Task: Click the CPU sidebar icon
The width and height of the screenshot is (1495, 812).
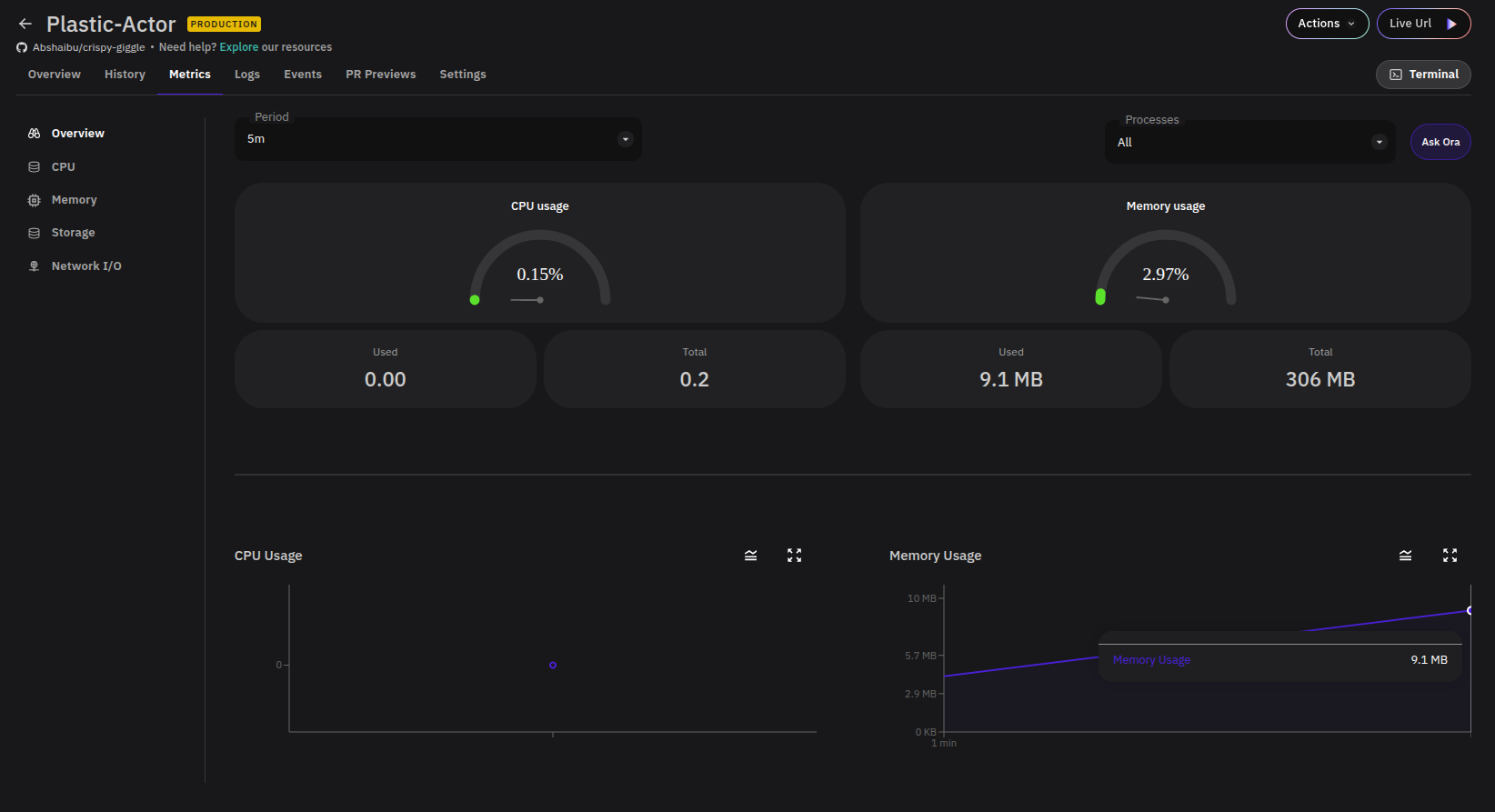Action: tap(34, 167)
